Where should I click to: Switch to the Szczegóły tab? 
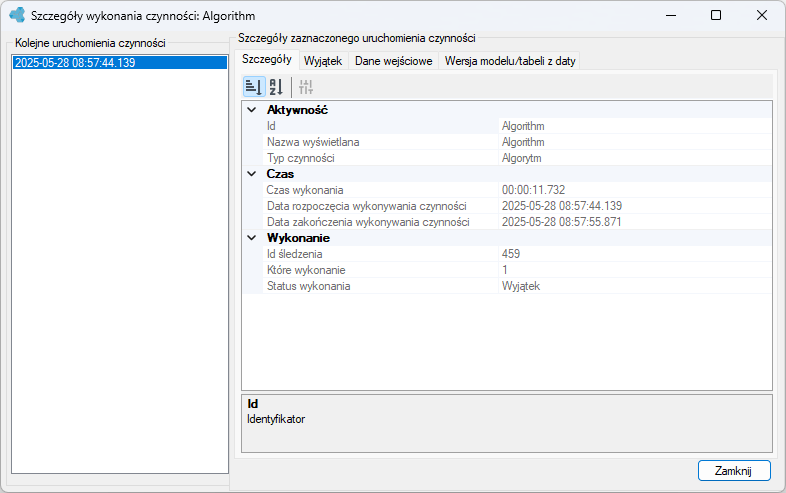[267, 60]
